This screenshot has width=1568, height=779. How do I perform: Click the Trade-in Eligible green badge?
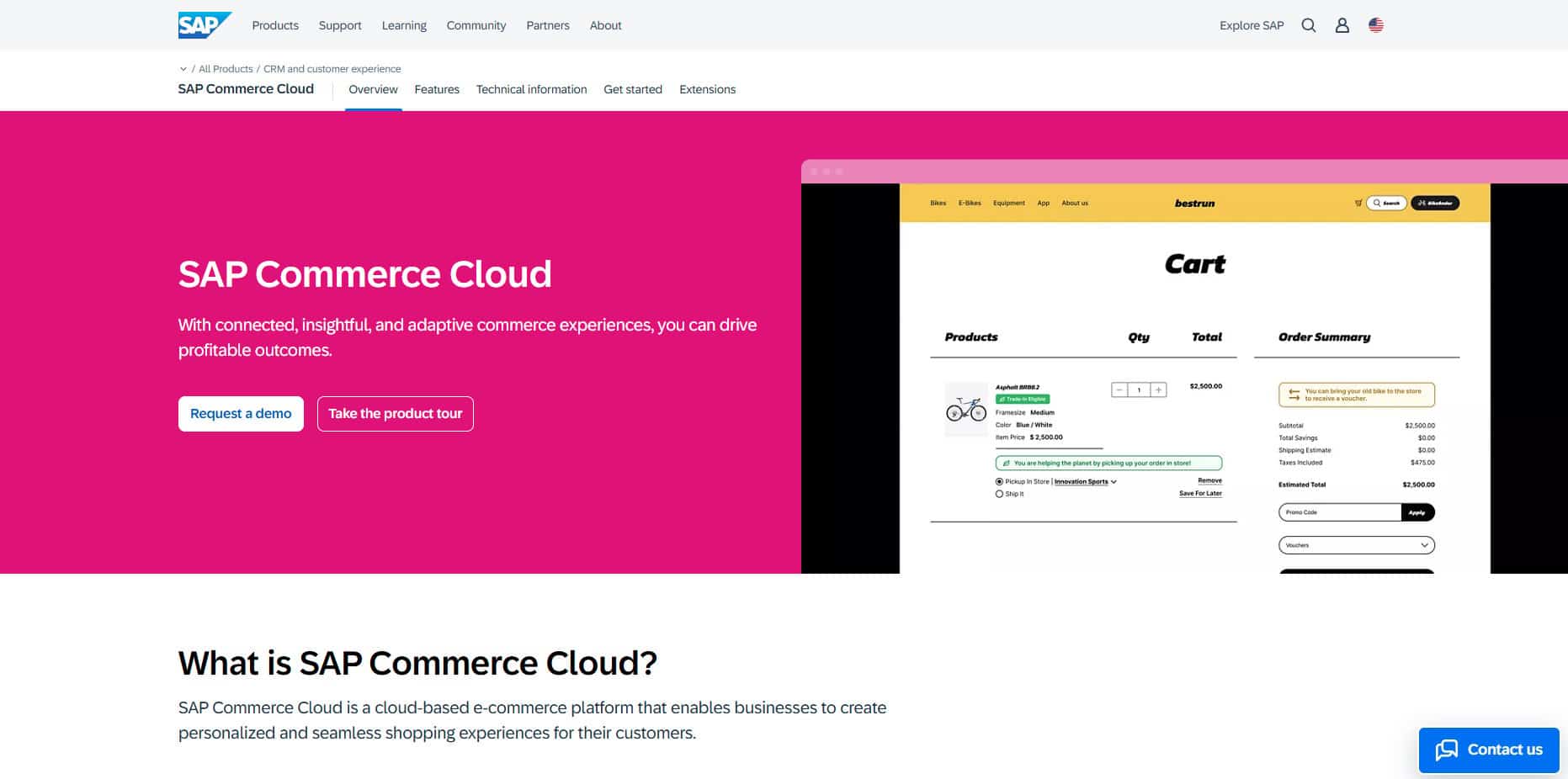coord(1023,399)
